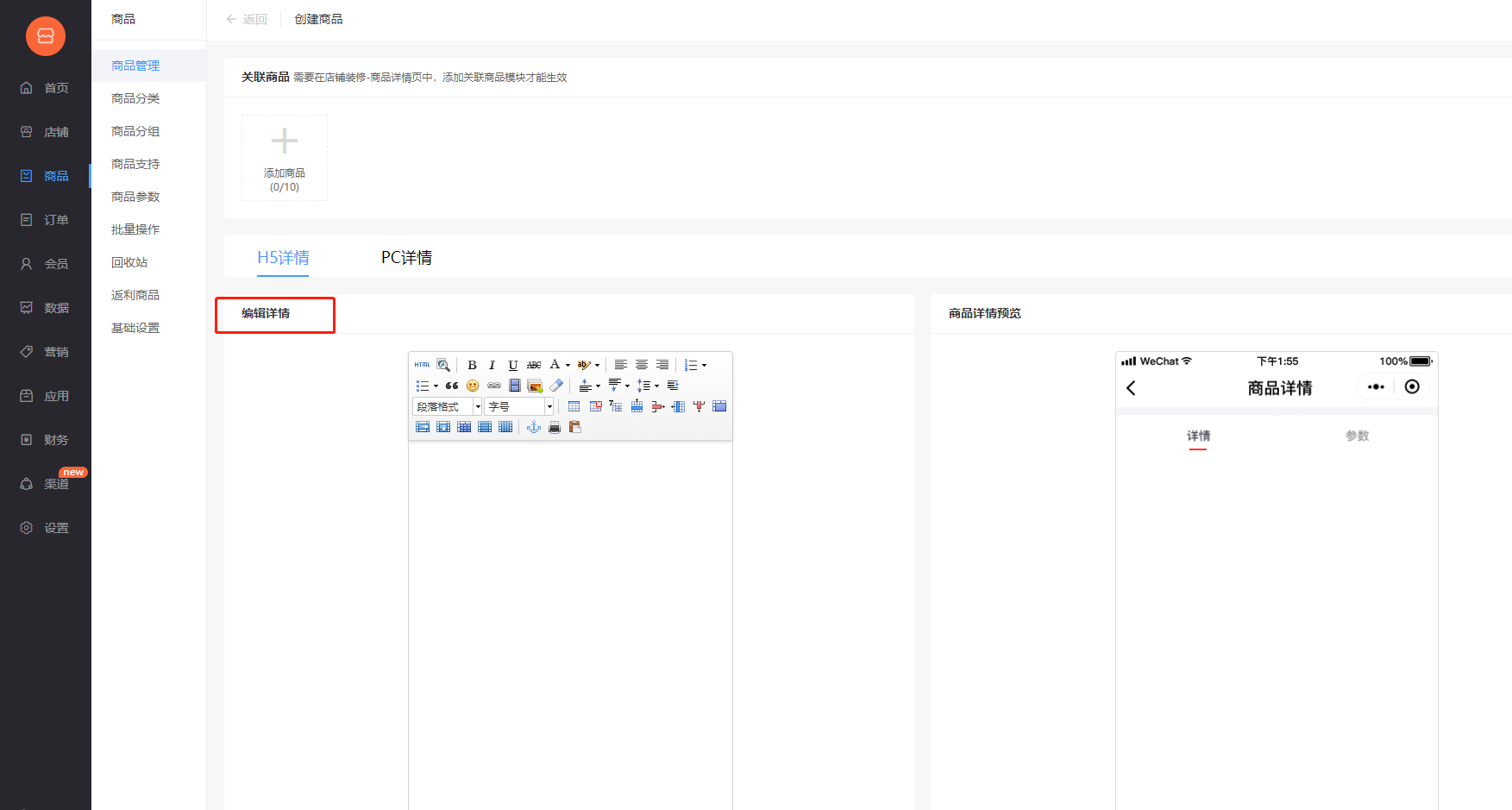This screenshot has width=1512, height=810.
Task: Merge table cells icon
Action: [719, 406]
